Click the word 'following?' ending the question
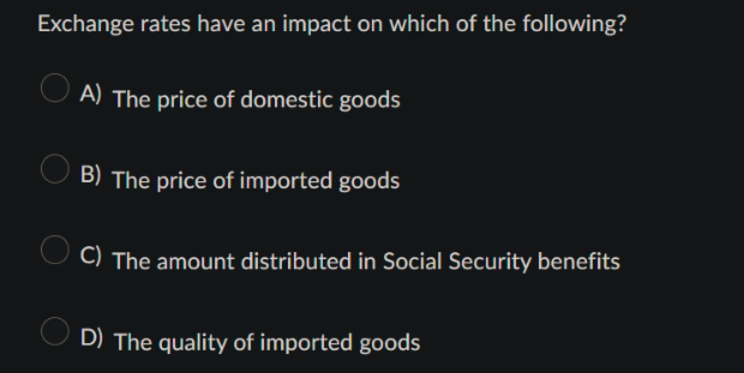The width and height of the screenshot is (744, 373). point(574,24)
